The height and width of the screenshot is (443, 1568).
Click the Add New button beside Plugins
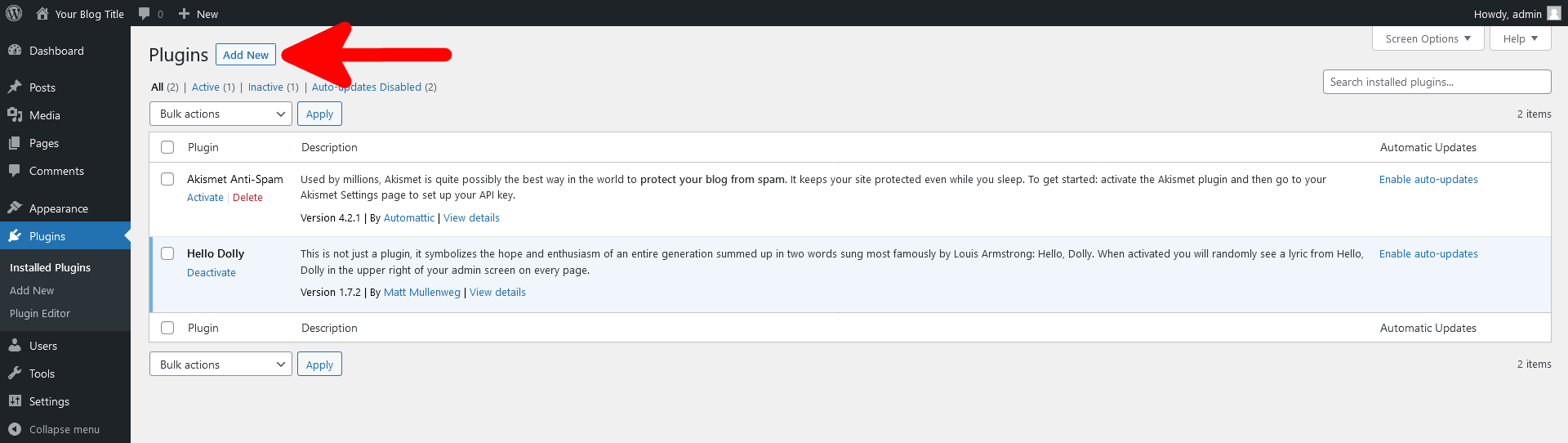[246, 55]
